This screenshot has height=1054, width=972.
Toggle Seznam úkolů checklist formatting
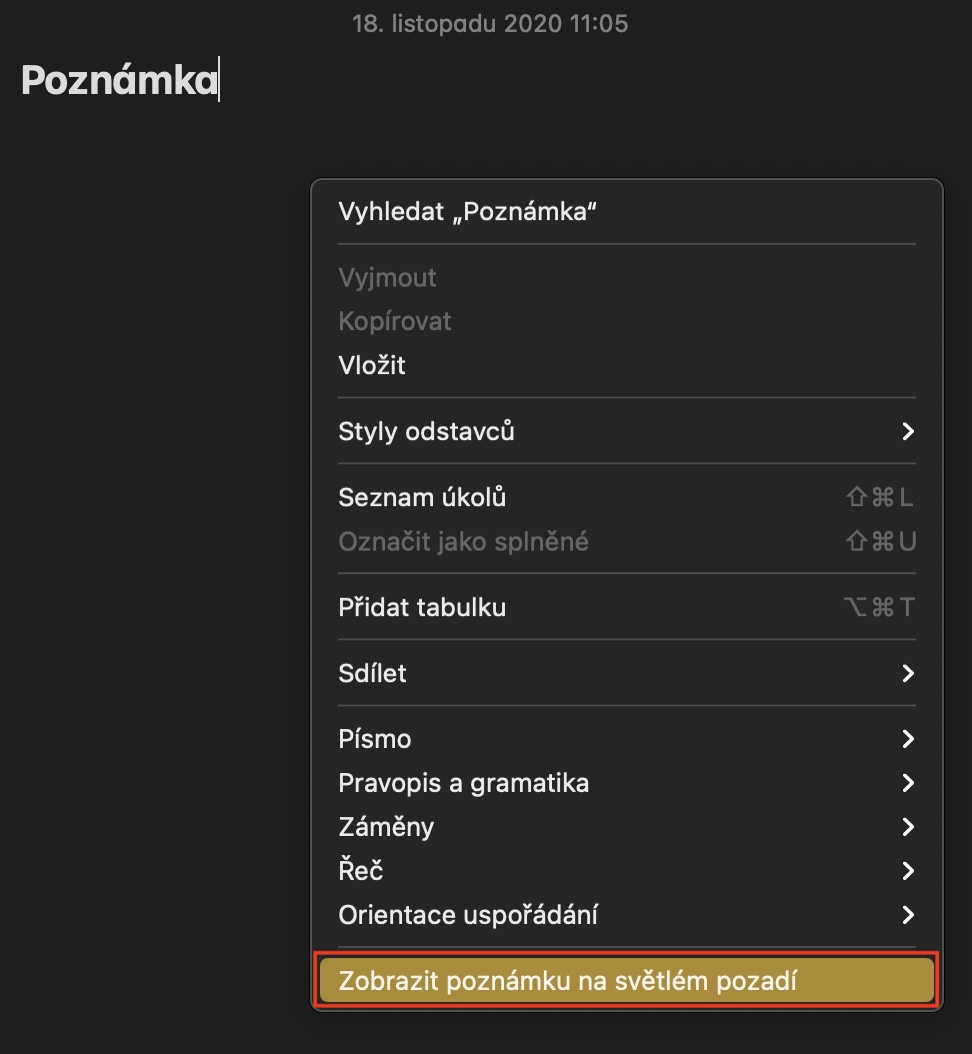[x=422, y=498]
